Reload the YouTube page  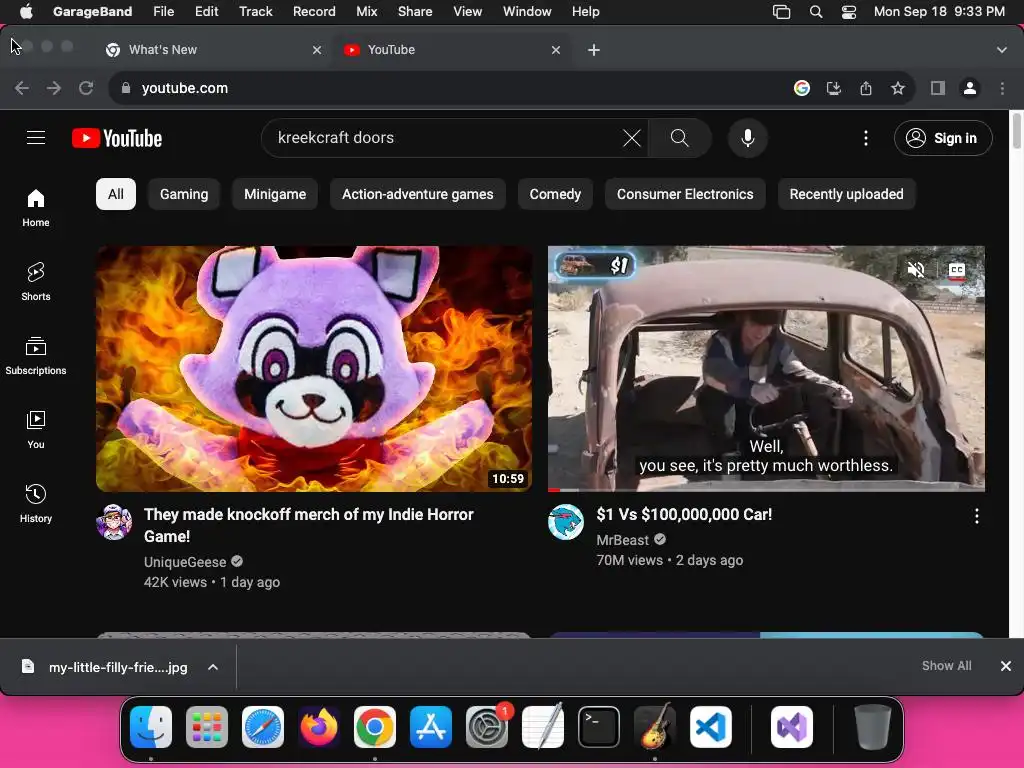86,88
